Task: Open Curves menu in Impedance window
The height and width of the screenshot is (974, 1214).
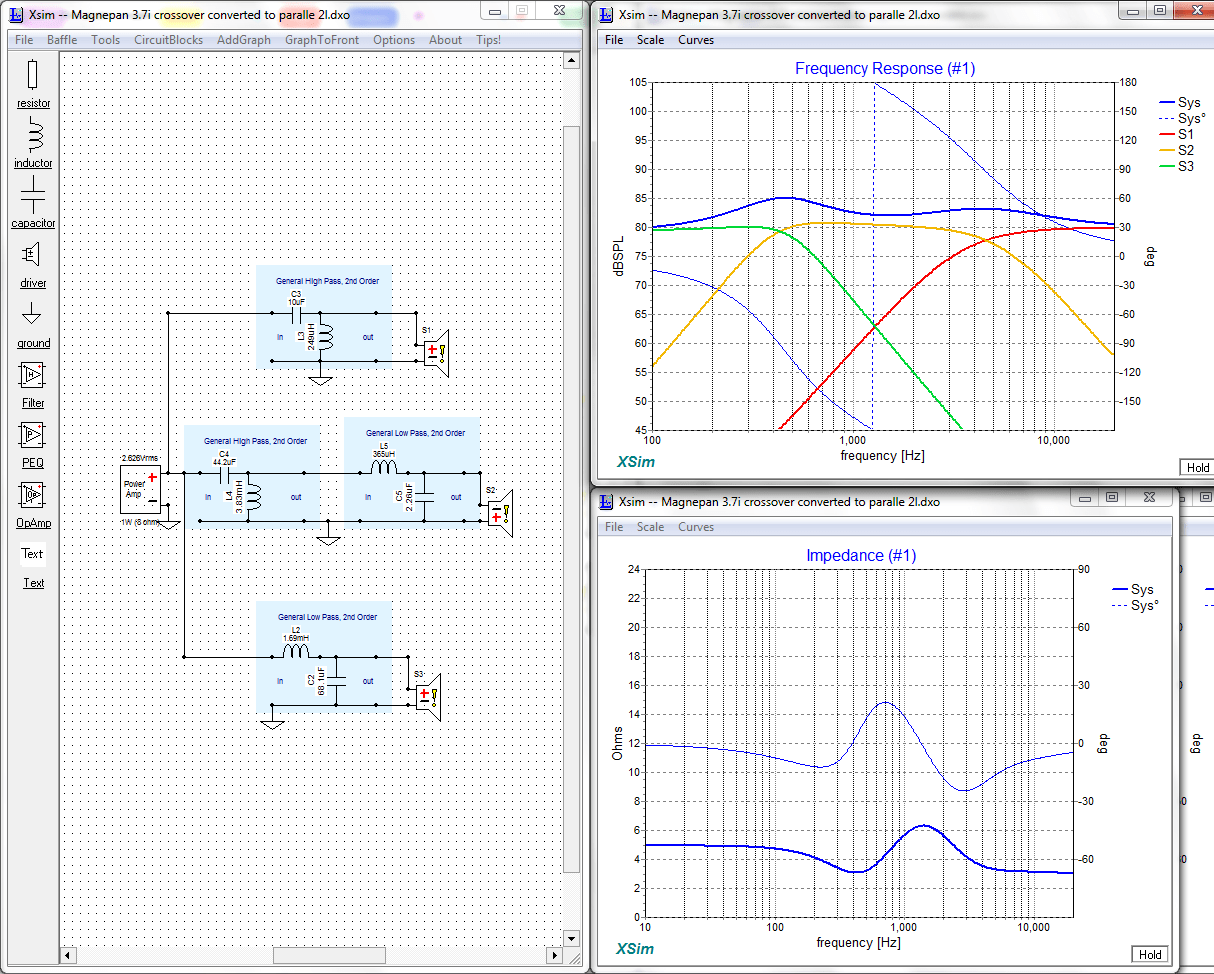Action: (696, 527)
